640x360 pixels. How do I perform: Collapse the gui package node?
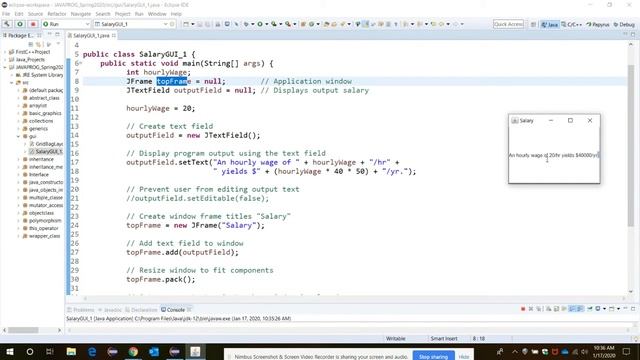coord(18,136)
